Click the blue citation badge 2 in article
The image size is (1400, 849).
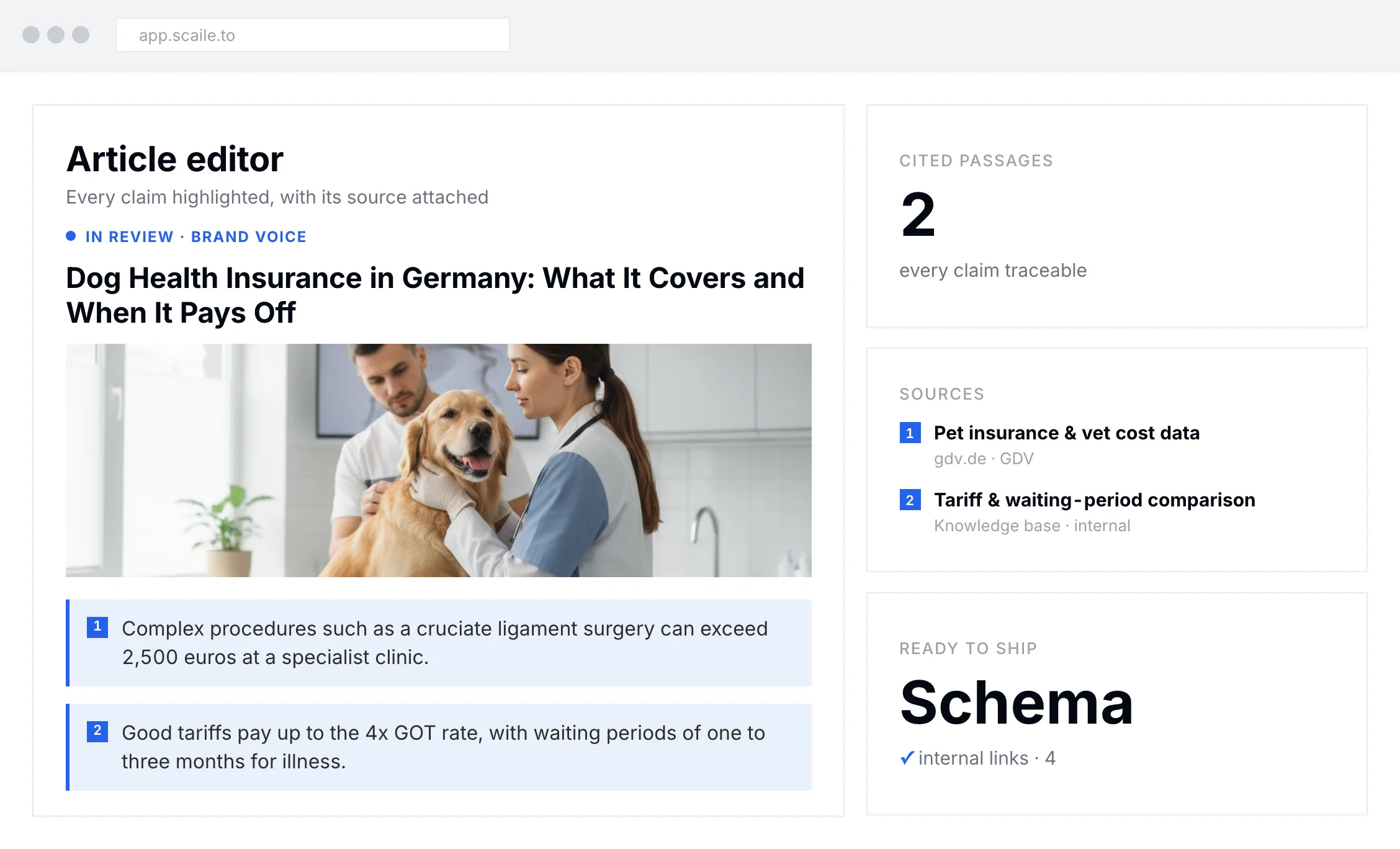97,731
